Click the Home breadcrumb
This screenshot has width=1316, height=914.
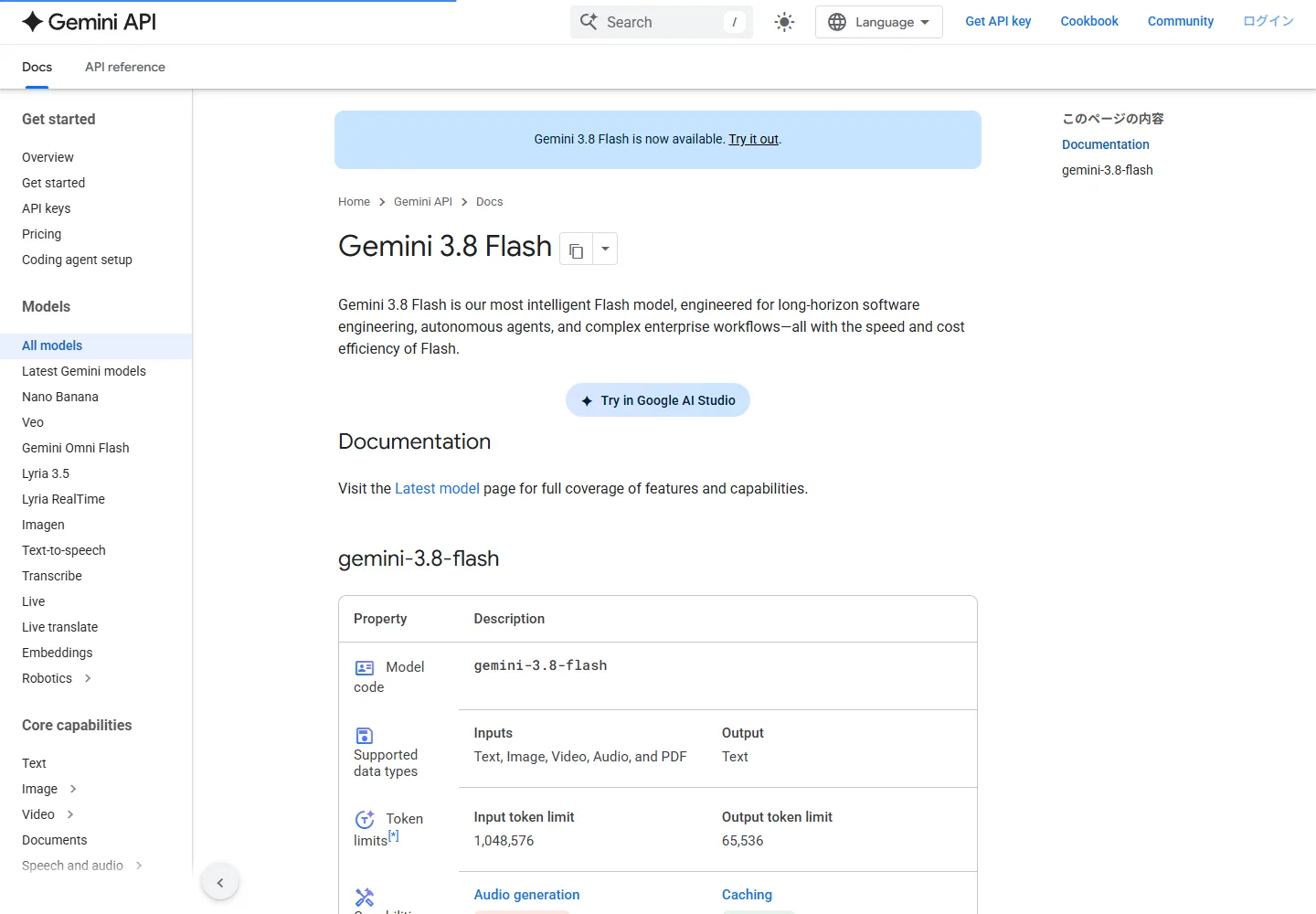354,202
